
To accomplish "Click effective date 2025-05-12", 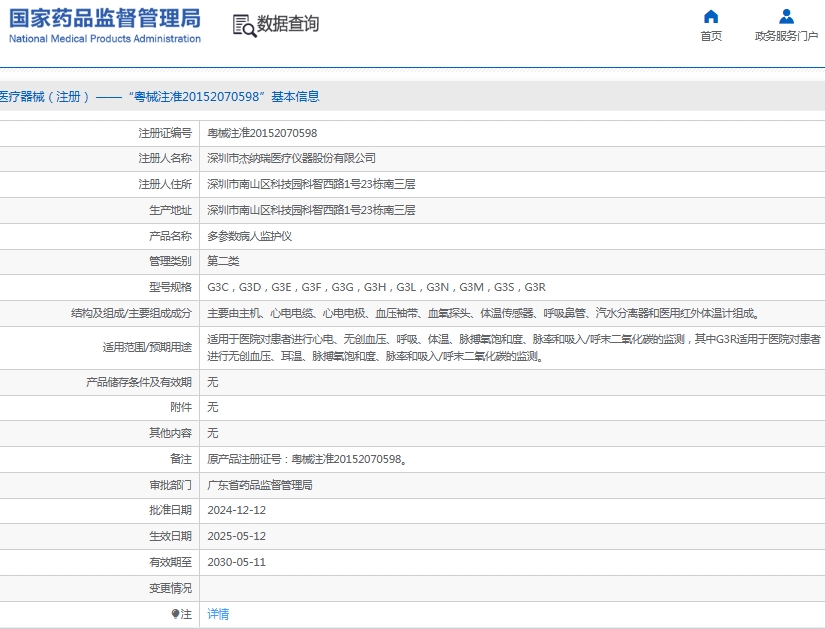I will pyautogui.click(x=236, y=536).
